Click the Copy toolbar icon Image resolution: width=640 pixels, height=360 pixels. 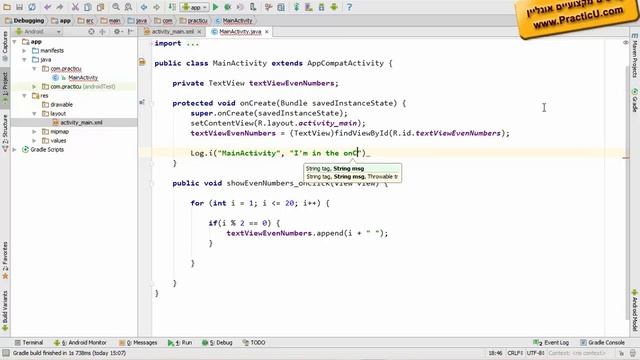click(x=87, y=7)
